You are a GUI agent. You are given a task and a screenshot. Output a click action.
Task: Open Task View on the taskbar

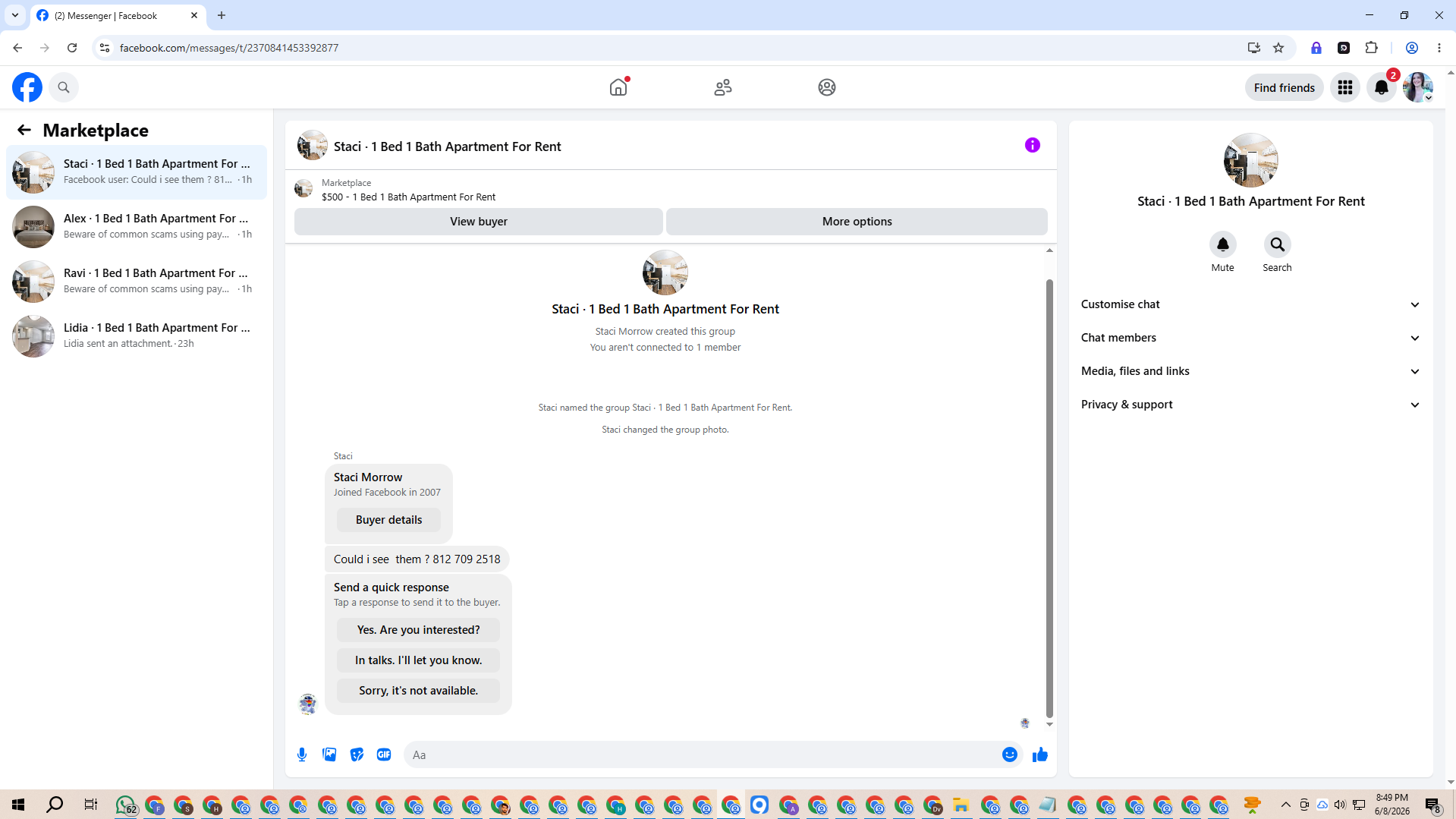click(91, 805)
